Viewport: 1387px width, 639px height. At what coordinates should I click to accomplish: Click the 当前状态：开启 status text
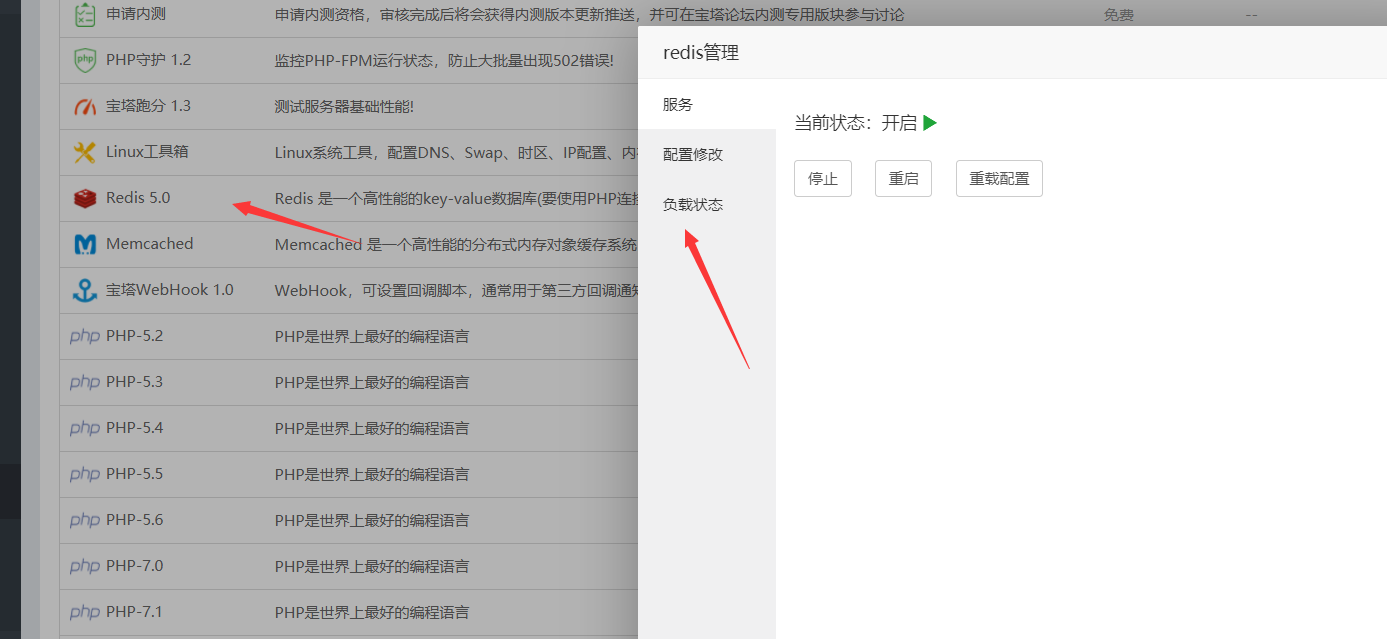(x=855, y=123)
